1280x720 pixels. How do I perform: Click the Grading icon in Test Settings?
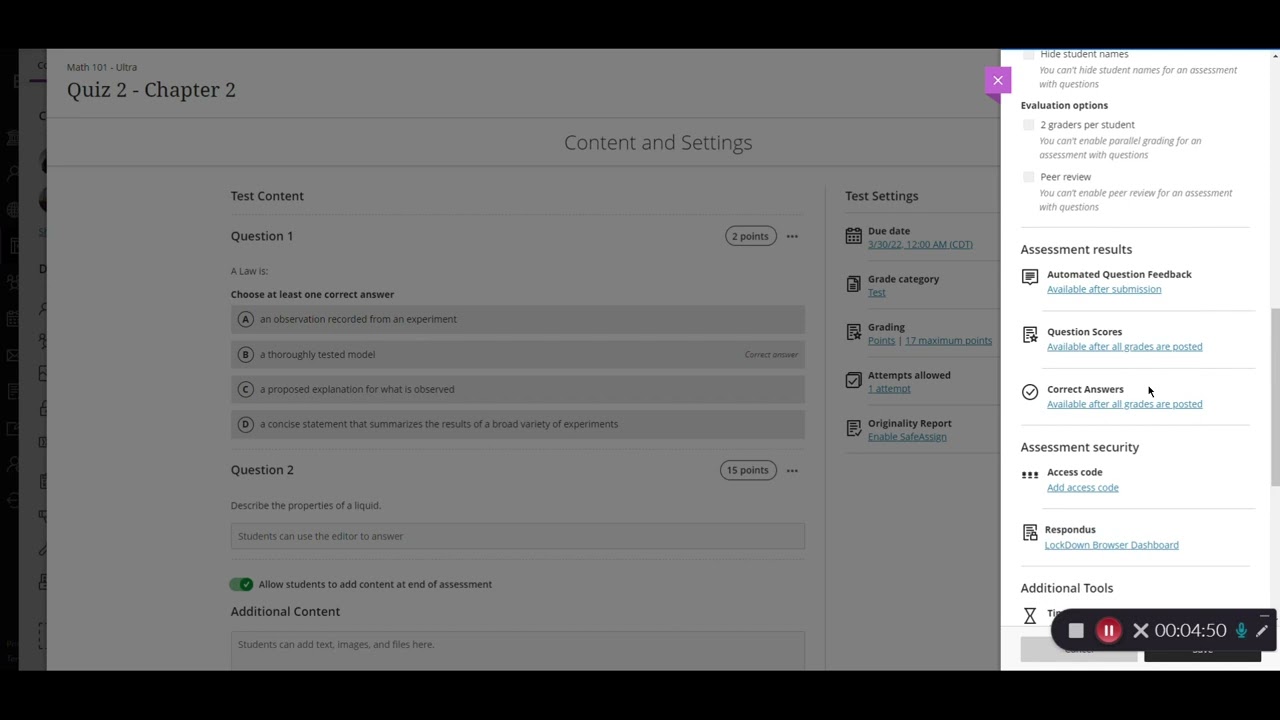point(853,332)
